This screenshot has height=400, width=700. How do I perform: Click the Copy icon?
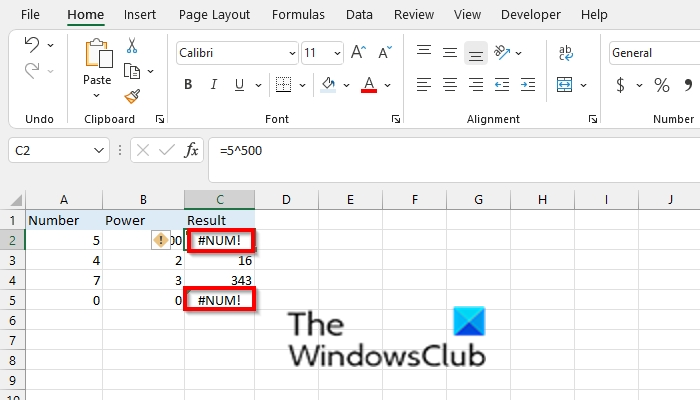132,71
